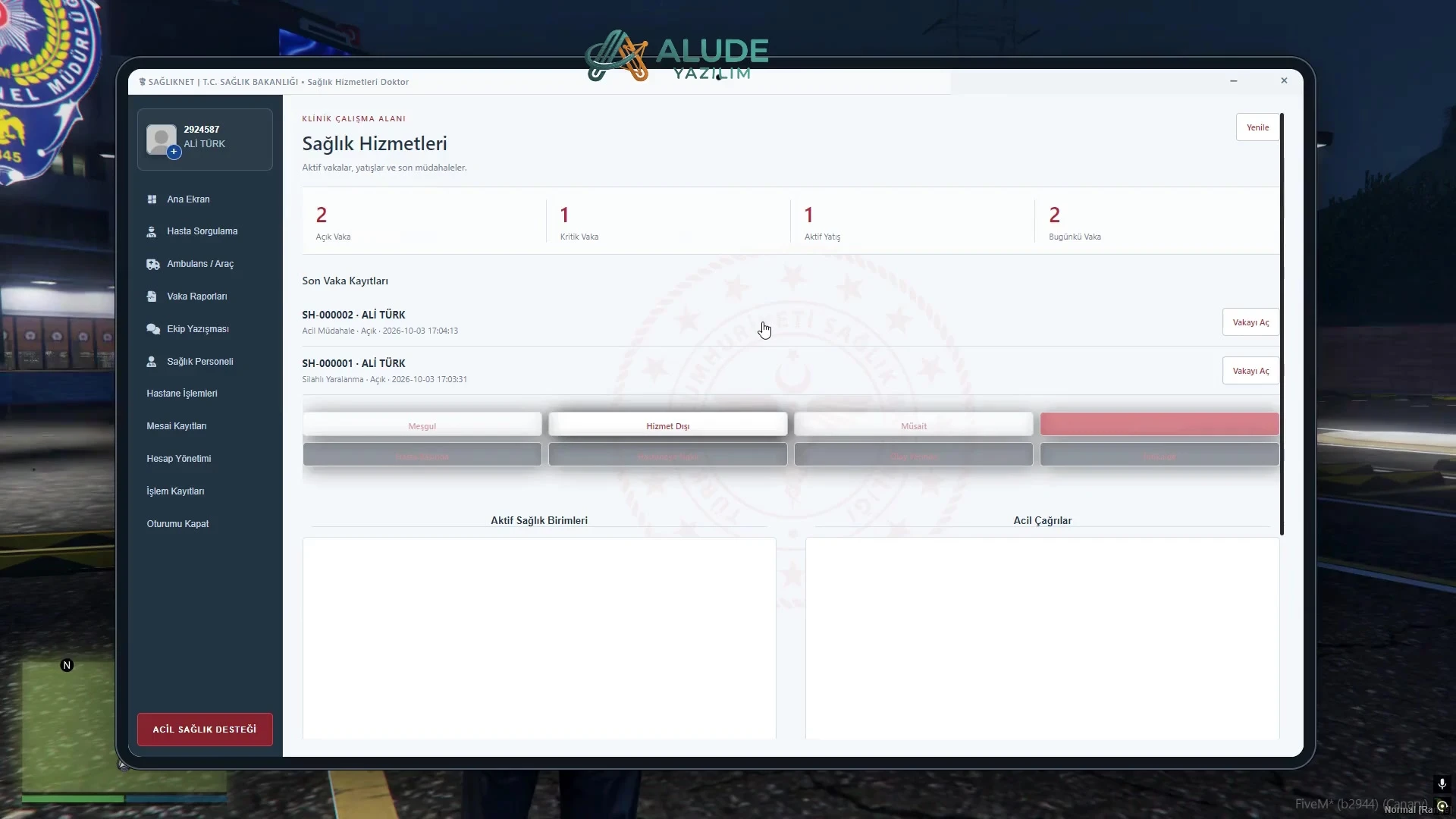1456x819 pixels.
Task: Set status to Meşgul
Action: click(422, 425)
